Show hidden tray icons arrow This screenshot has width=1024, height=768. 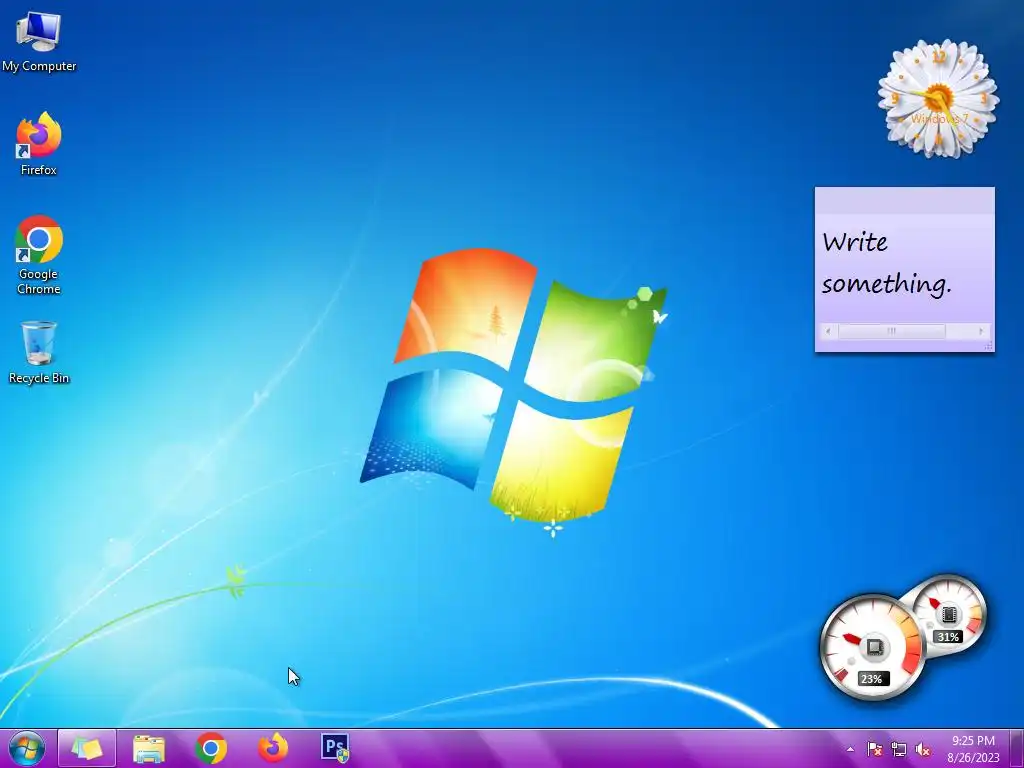coord(850,749)
